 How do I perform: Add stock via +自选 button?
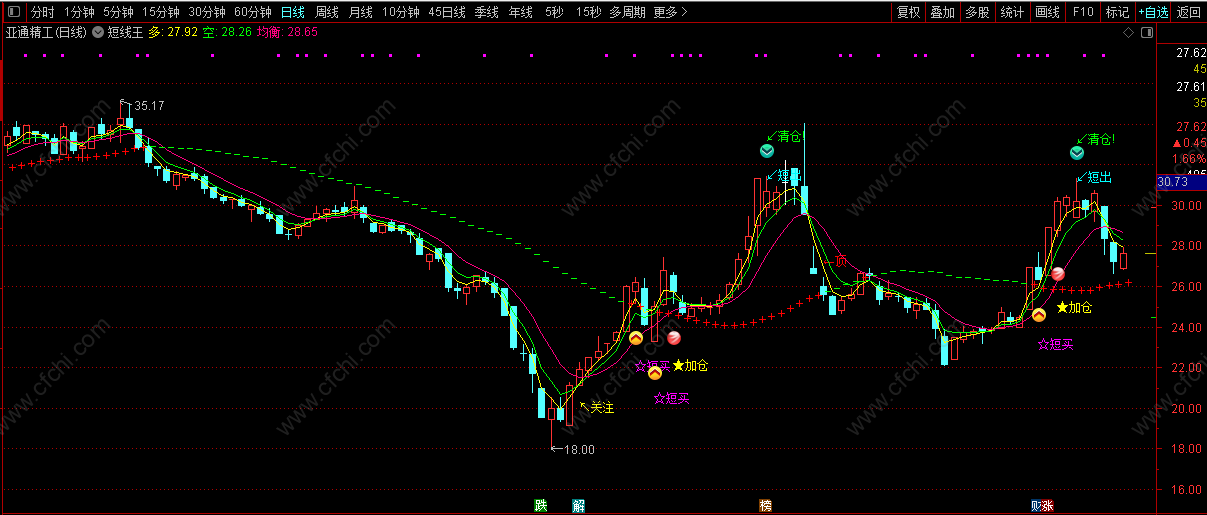pyautogui.click(x=1152, y=12)
